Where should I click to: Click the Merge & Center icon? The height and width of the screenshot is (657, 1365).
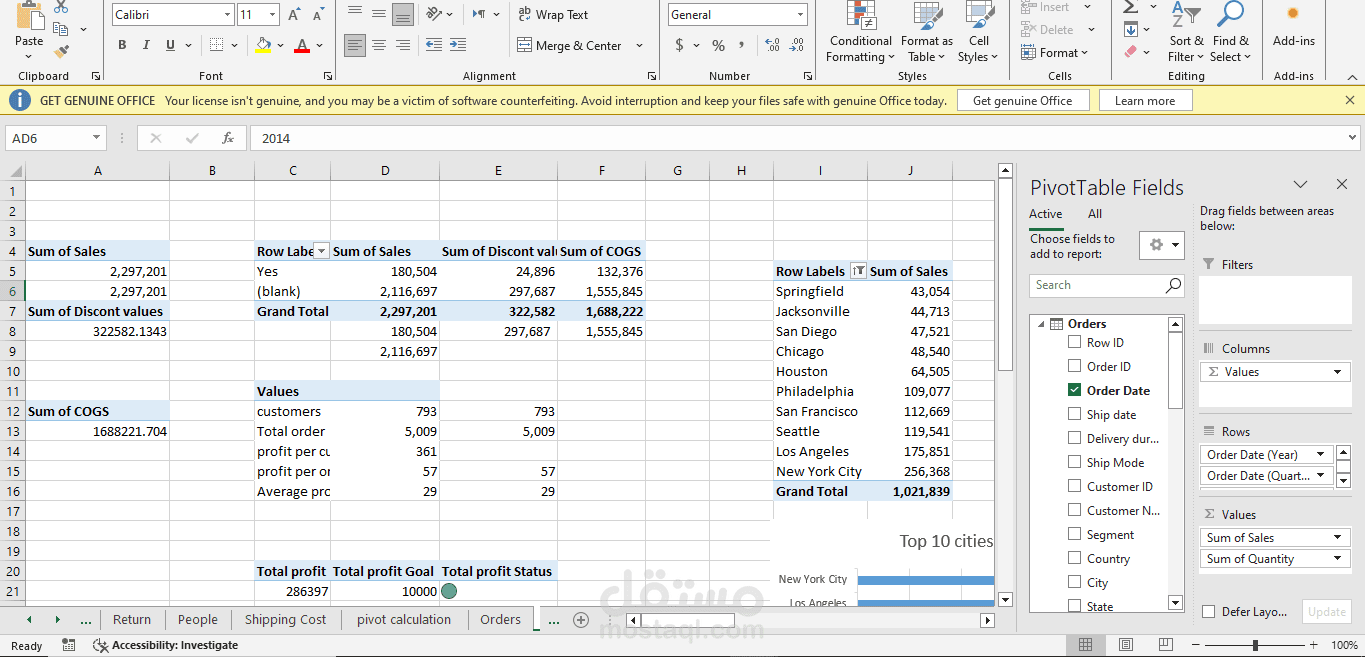(525, 45)
